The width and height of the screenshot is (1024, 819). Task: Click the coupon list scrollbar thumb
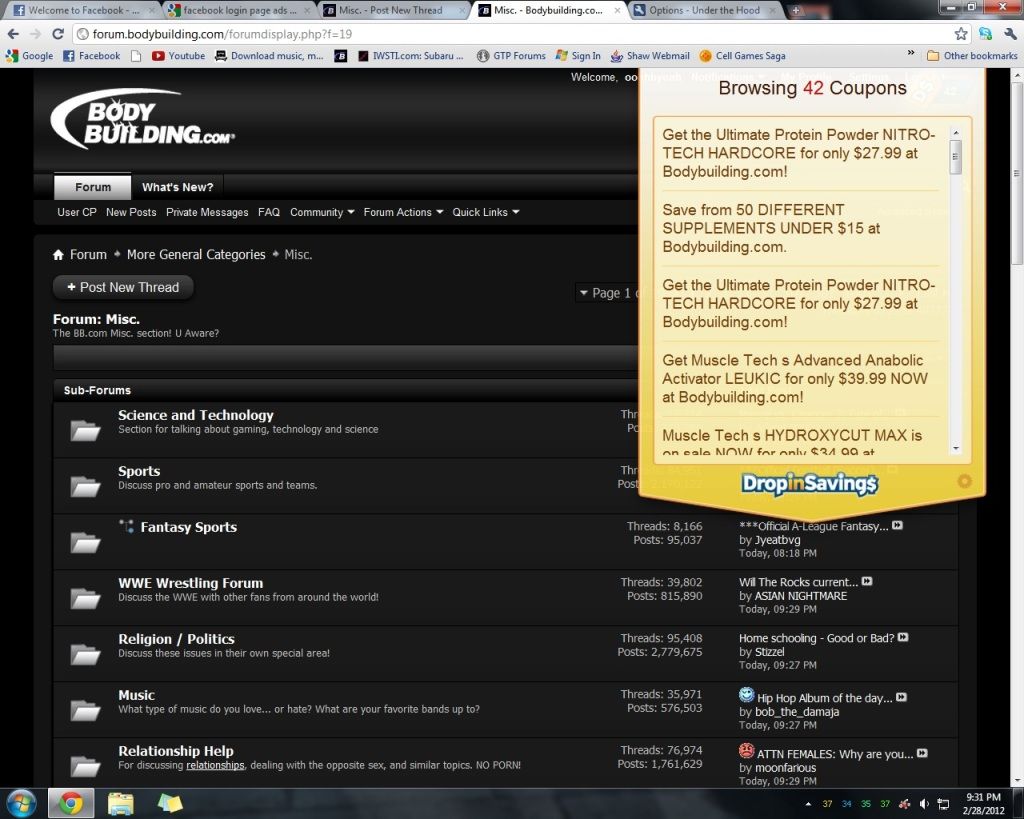tap(955, 156)
